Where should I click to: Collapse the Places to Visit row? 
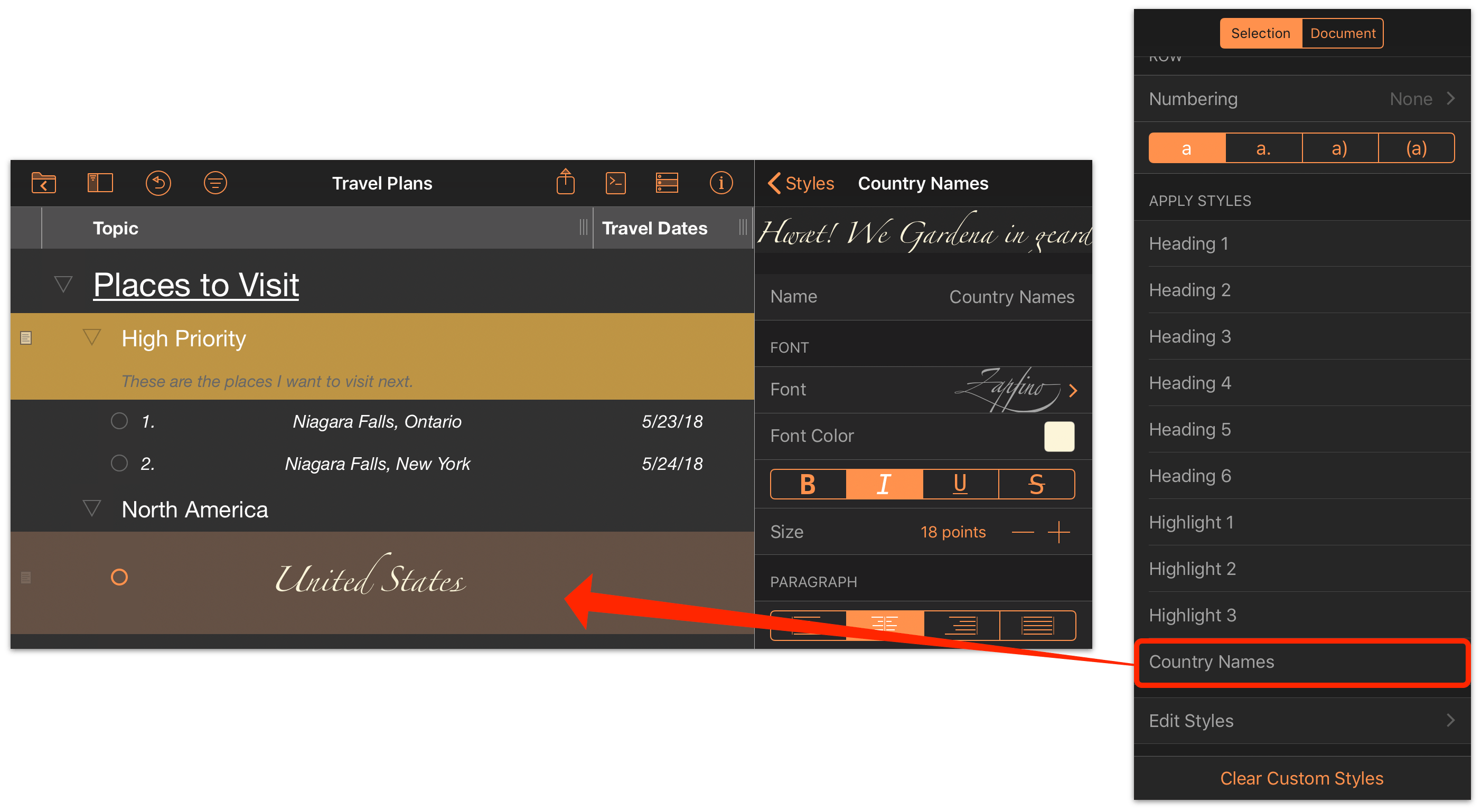tap(63, 284)
